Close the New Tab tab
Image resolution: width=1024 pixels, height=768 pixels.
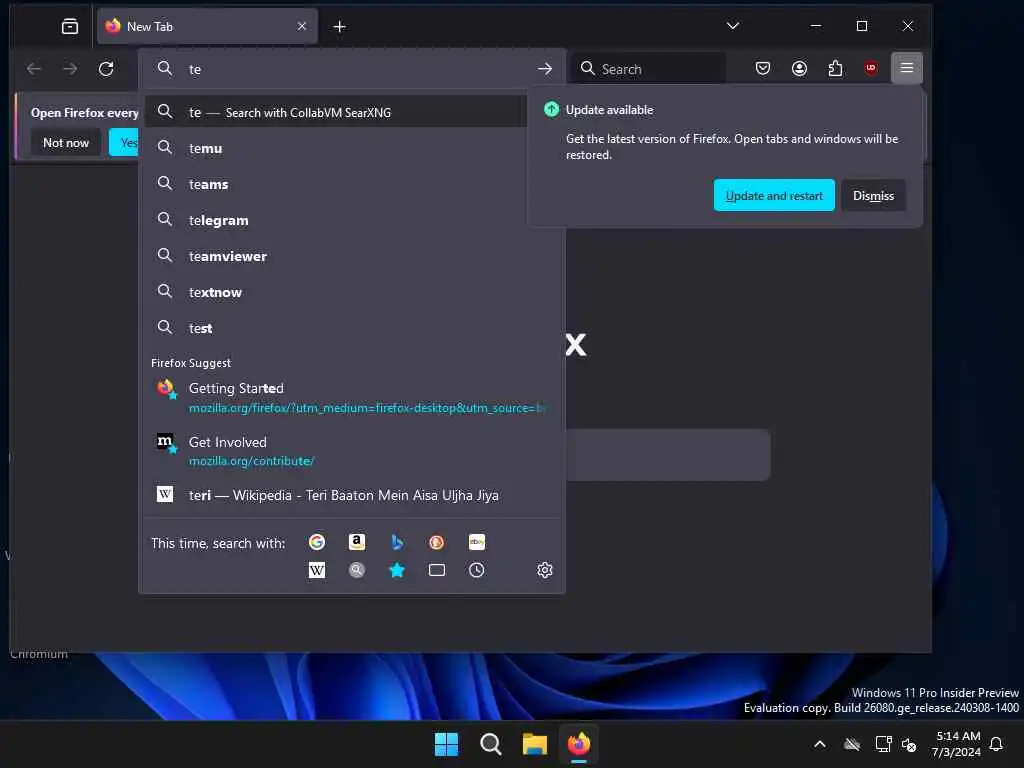click(x=302, y=26)
